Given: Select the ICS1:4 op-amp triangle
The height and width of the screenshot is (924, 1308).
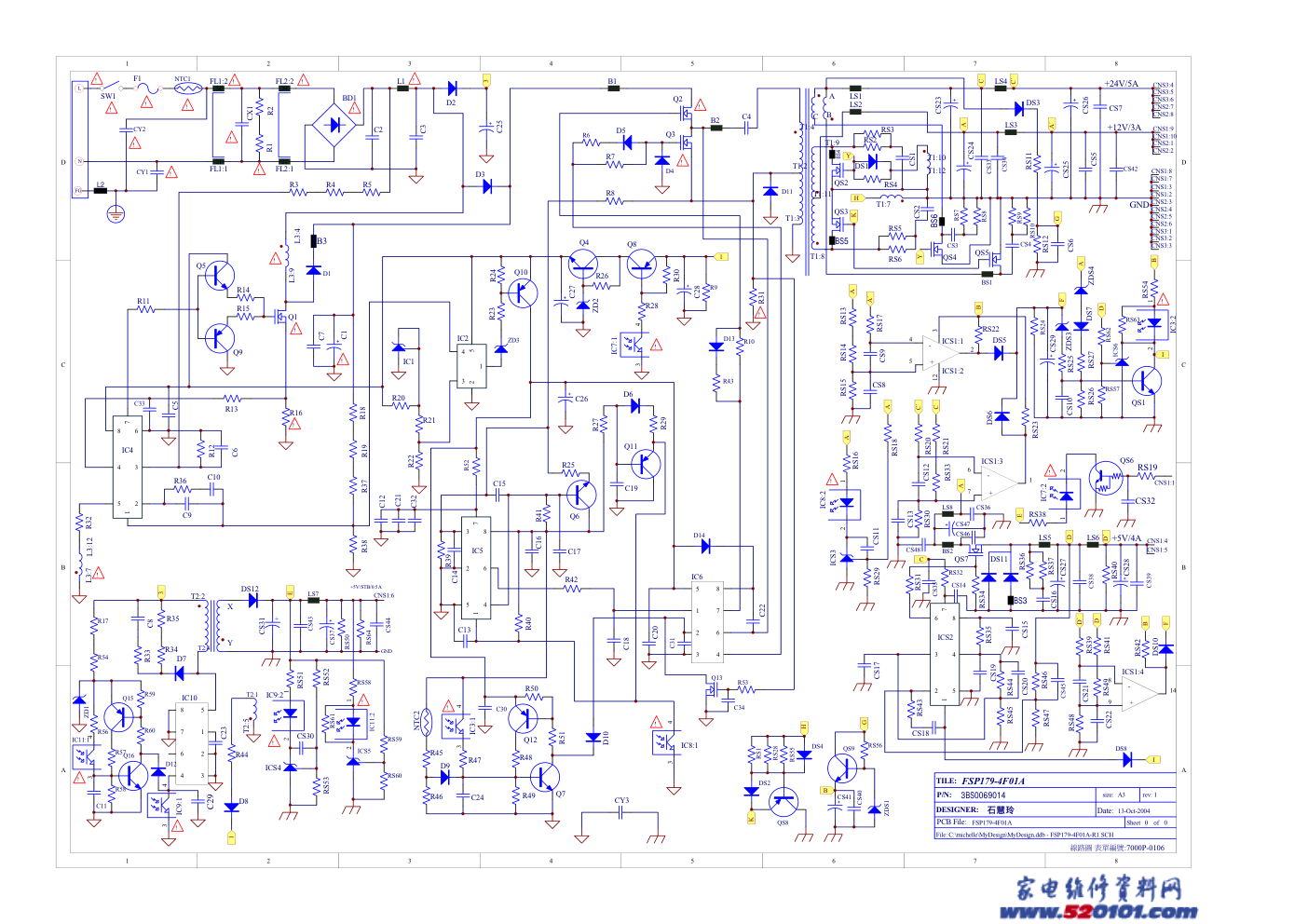Looking at the screenshot, I should (1142, 693).
